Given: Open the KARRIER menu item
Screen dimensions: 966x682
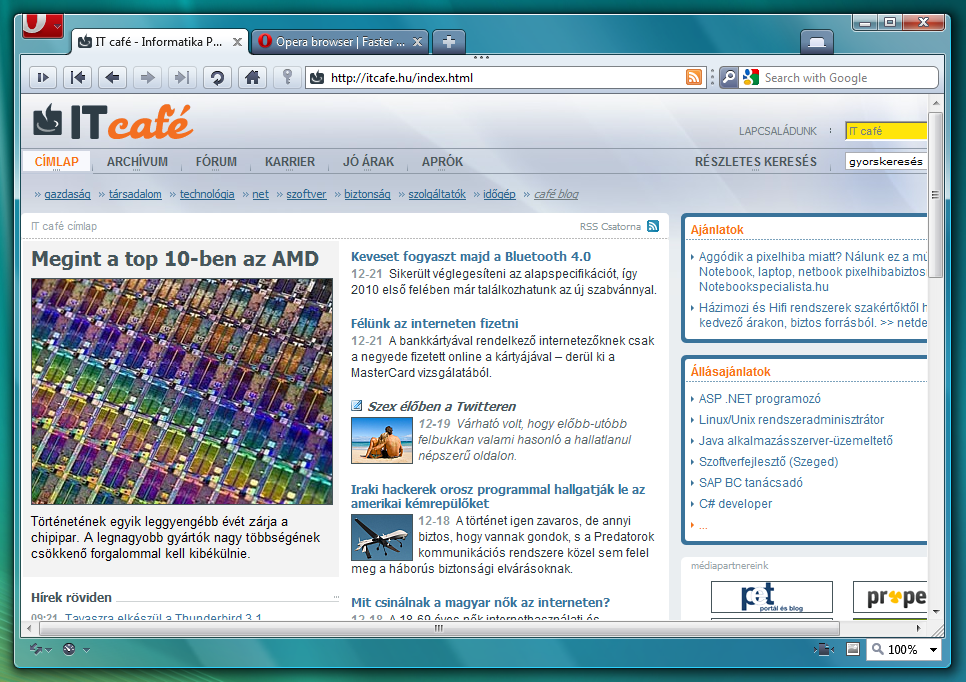Looking at the screenshot, I should [x=290, y=161].
